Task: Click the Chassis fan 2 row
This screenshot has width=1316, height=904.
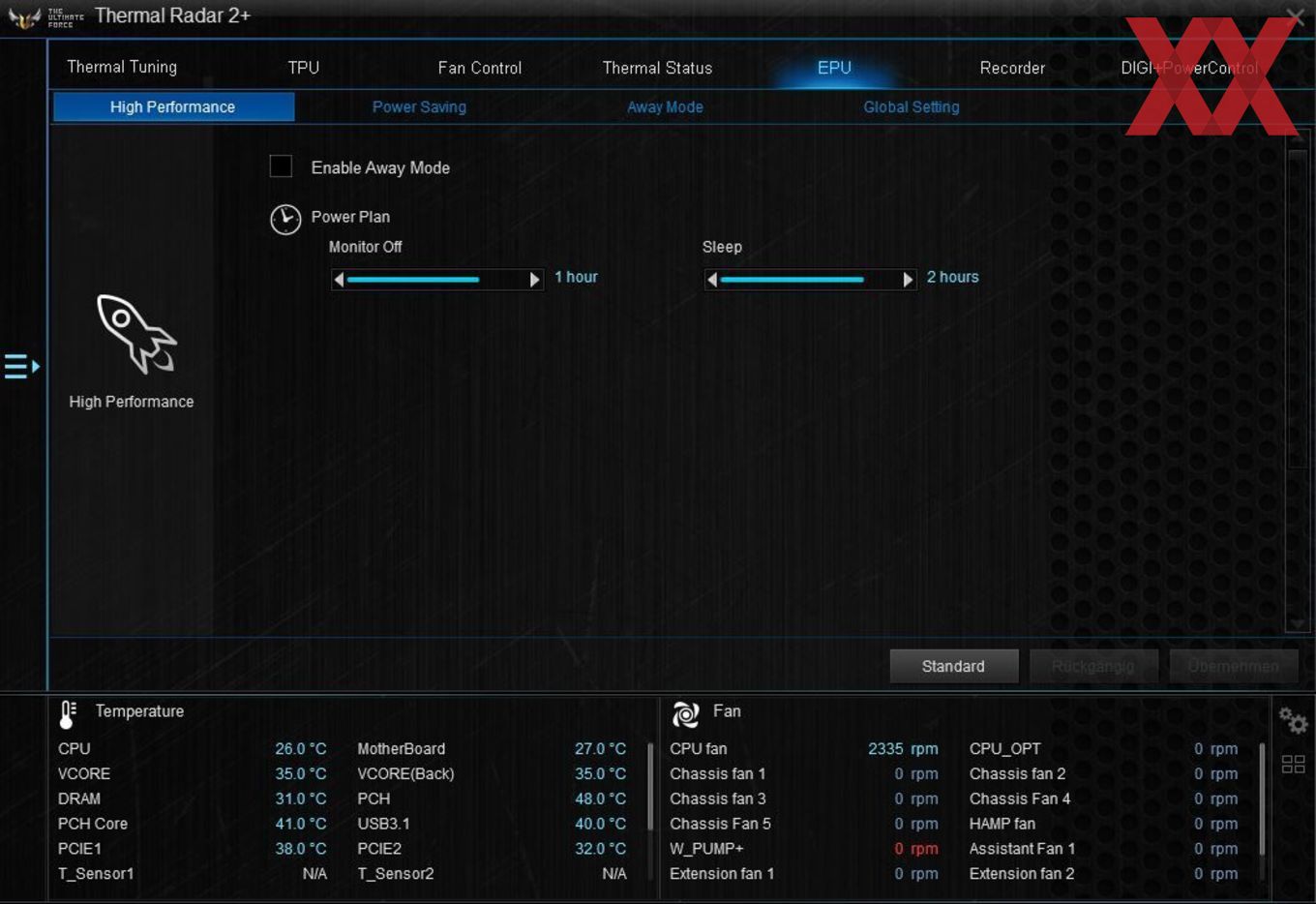Action: tap(1103, 773)
